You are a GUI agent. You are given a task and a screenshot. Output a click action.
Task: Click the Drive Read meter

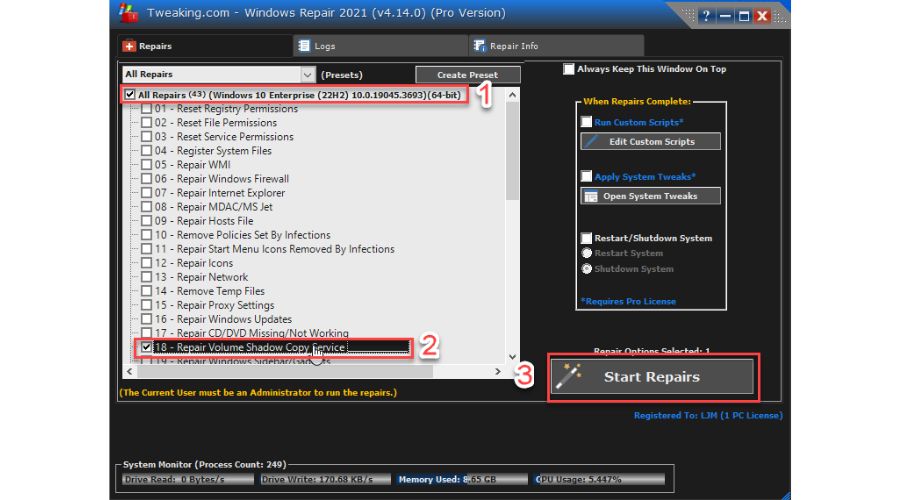(188, 479)
